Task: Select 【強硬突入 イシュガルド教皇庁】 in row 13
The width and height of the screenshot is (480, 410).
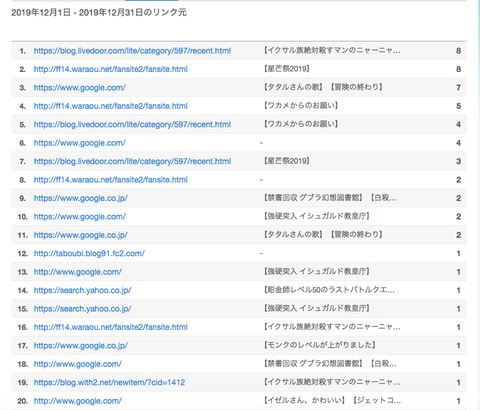Action: [317, 272]
